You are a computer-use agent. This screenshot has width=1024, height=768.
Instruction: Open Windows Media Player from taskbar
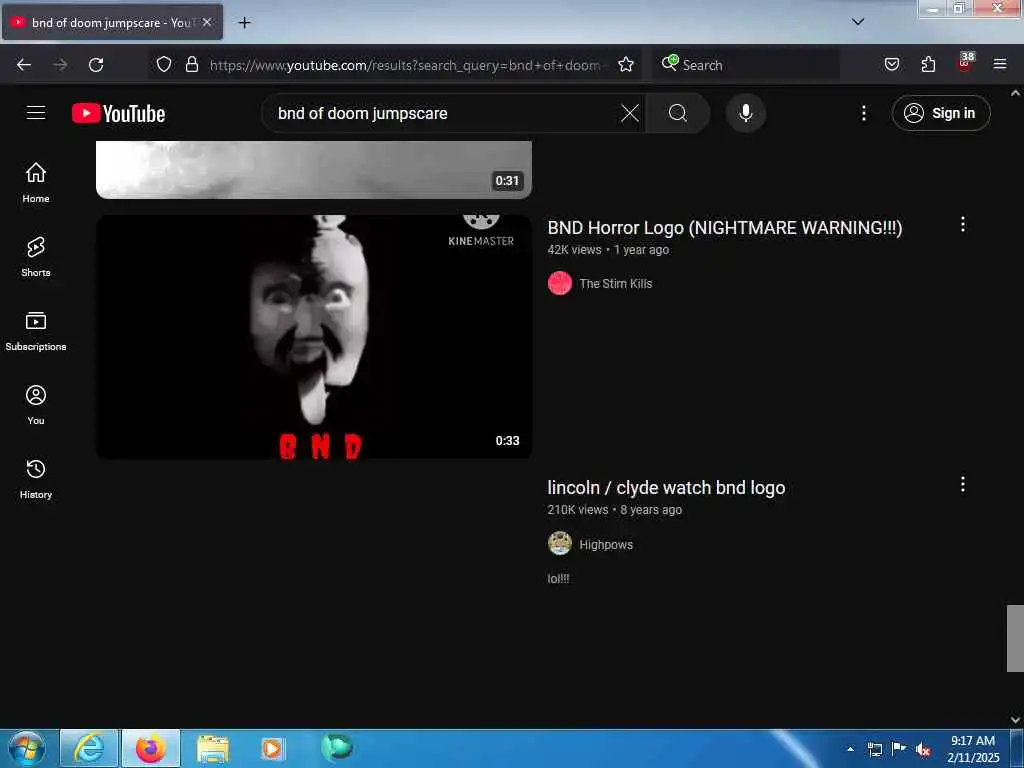(x=272, y=749)
